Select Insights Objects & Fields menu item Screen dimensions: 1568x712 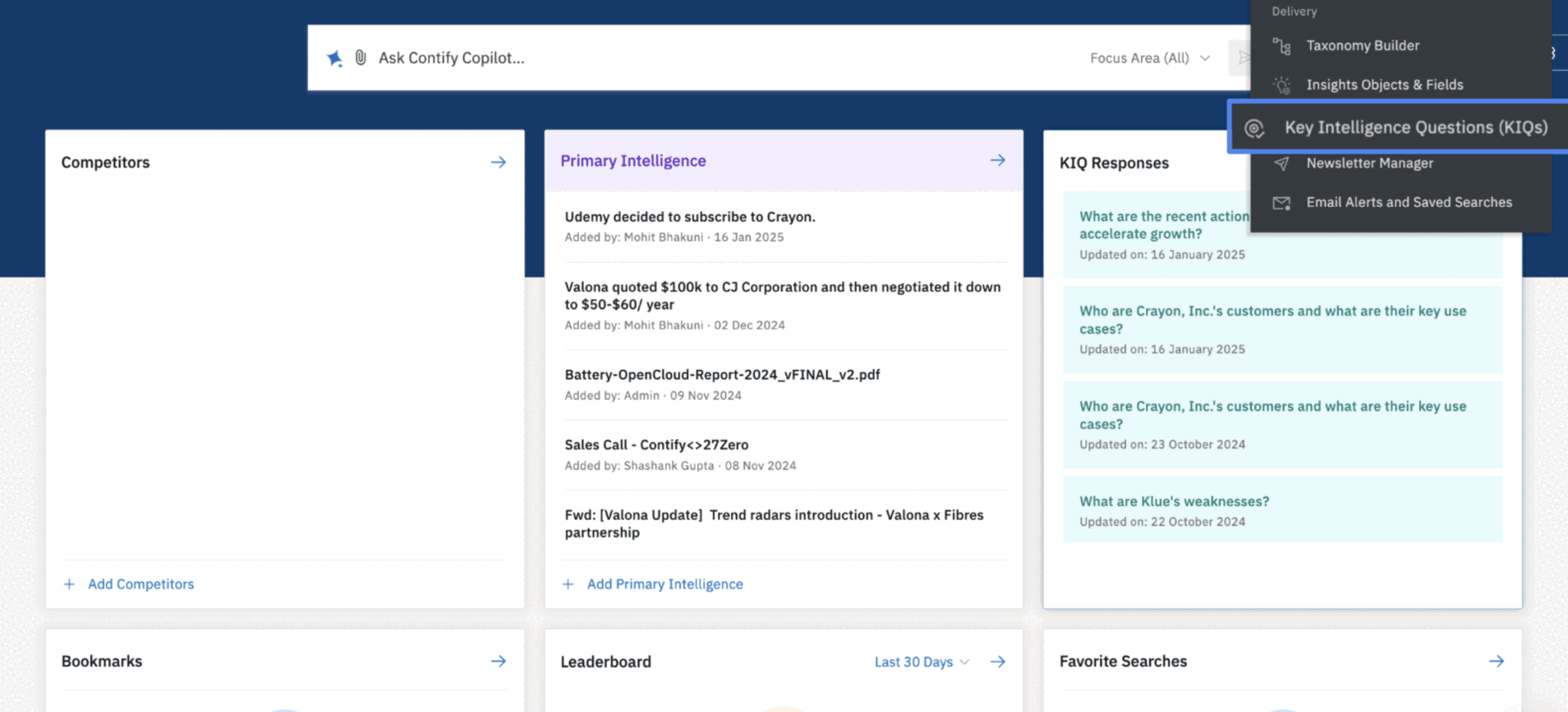coord(1384,85)
